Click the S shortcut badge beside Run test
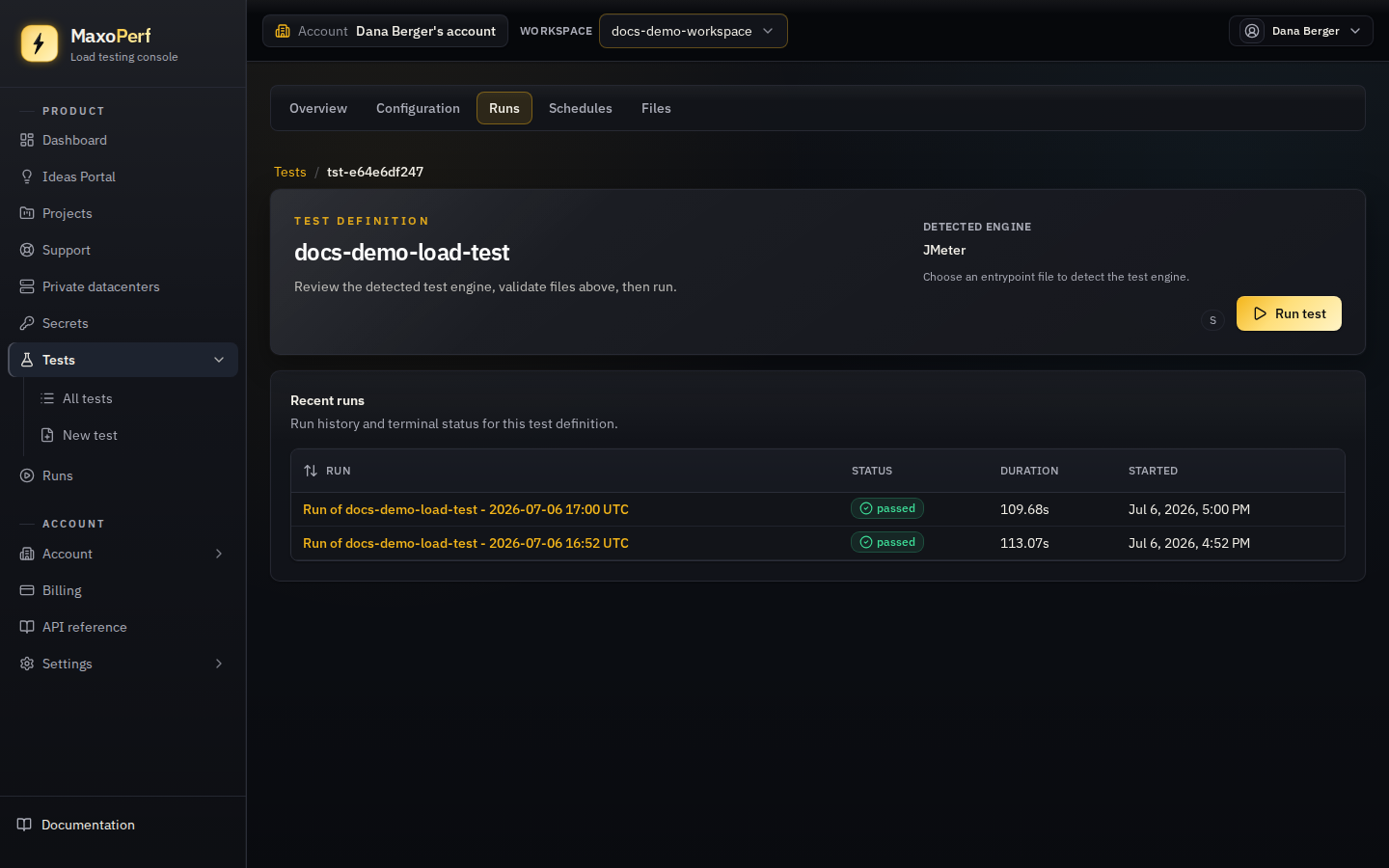1389x868 pixels. pyautogui.click(x=1212, y=320)
